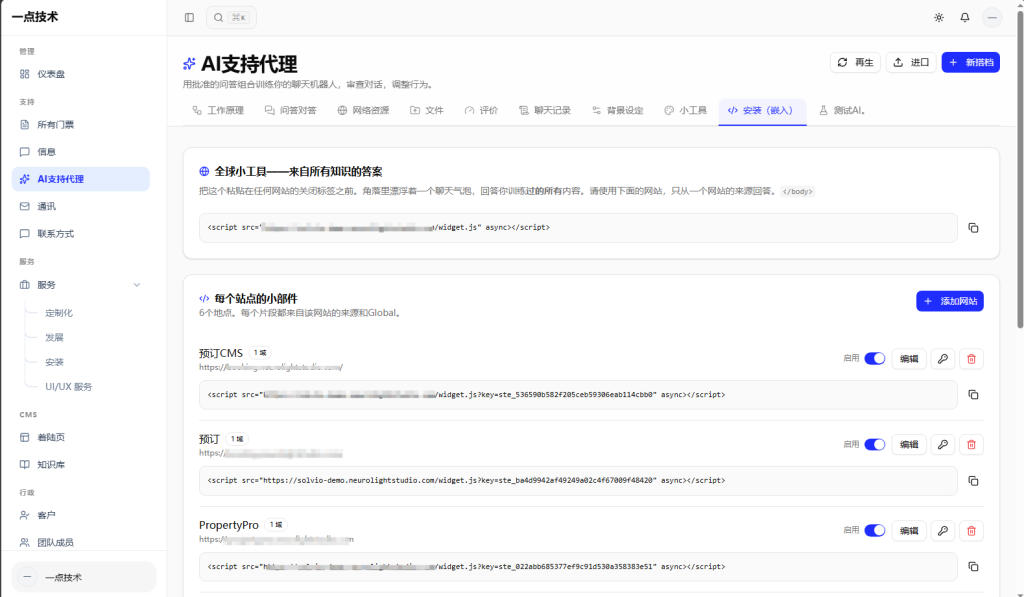The width and height of the screenshot is (1024, 597).
Task: Disable the PropertyPro toggle
Action: click(874, 530)
